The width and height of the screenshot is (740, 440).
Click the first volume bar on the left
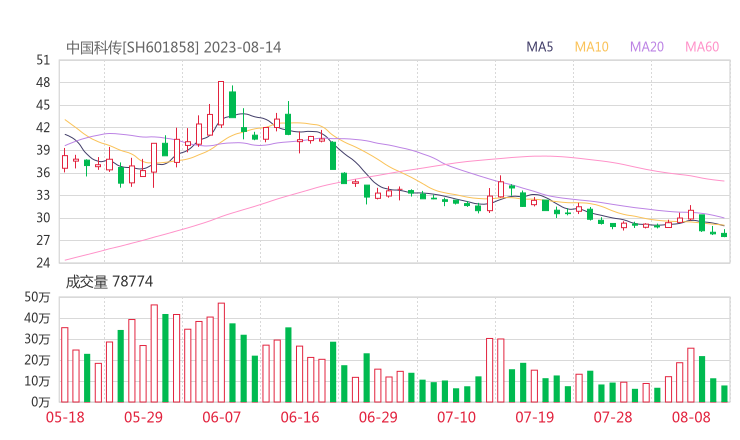click(65, 364)
